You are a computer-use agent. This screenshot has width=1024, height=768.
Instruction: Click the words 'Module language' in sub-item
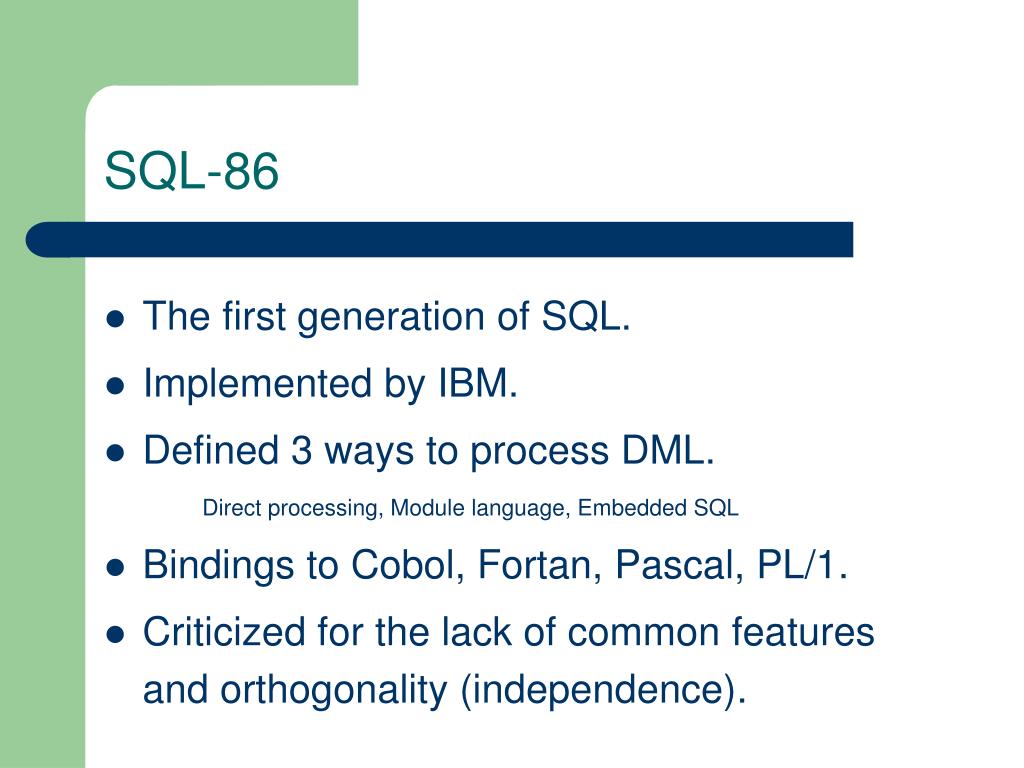point(479,509)
